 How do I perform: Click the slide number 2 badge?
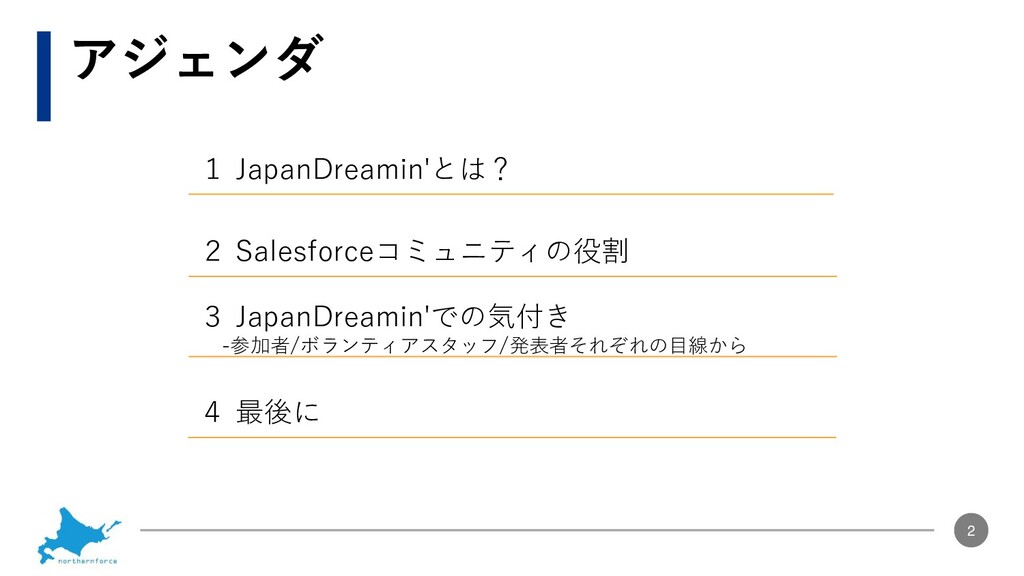point(970,530)
